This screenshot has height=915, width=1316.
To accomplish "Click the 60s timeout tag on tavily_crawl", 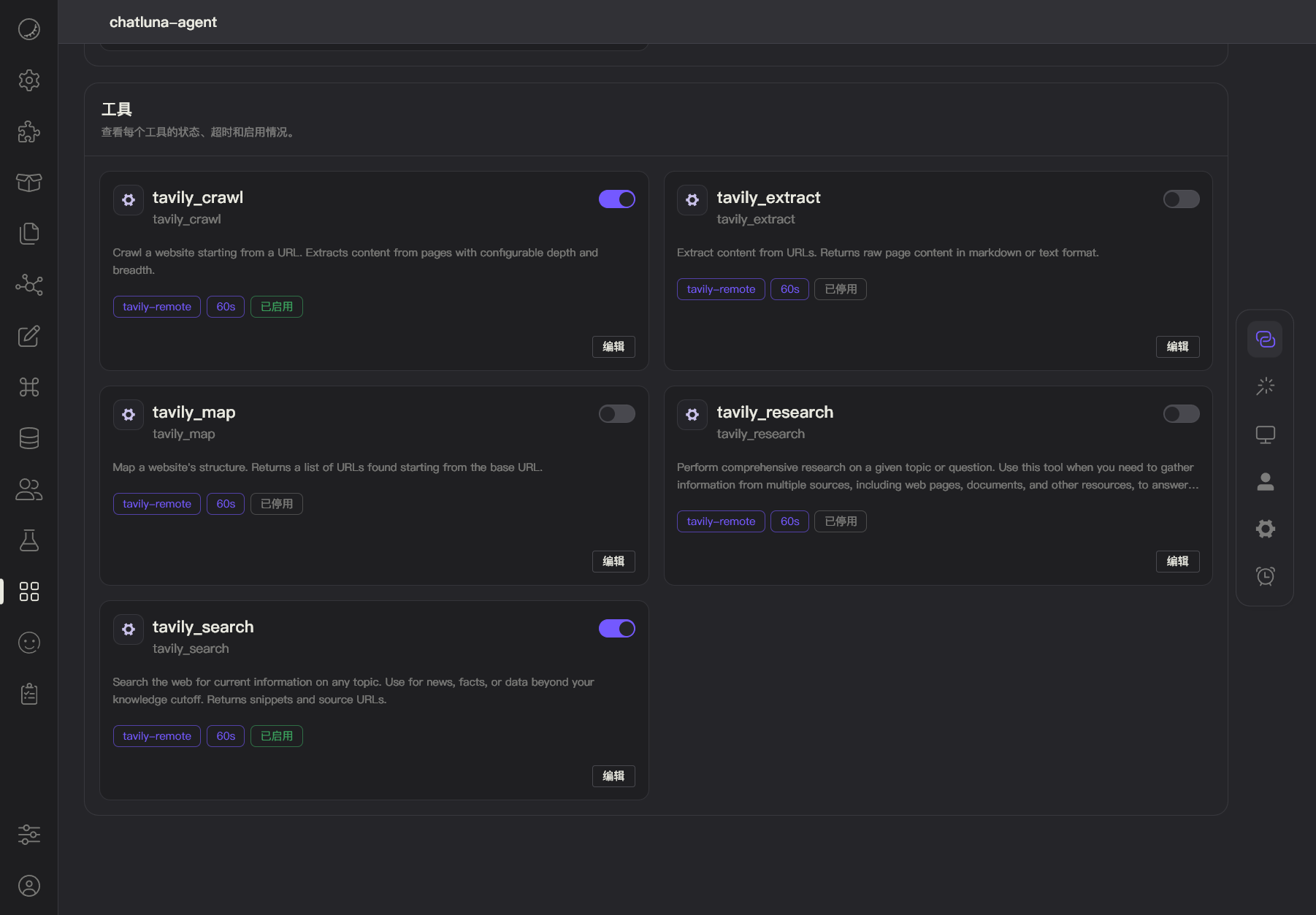I will point(226,307).
